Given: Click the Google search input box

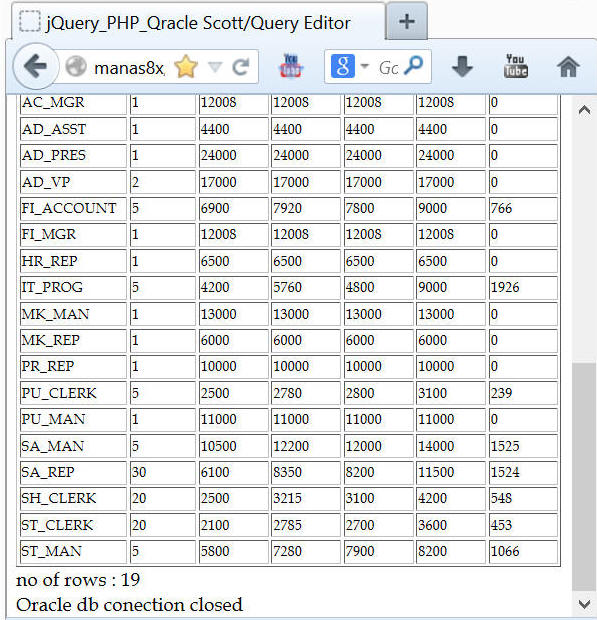Looking at the screenshot, I should click(388, 68).
